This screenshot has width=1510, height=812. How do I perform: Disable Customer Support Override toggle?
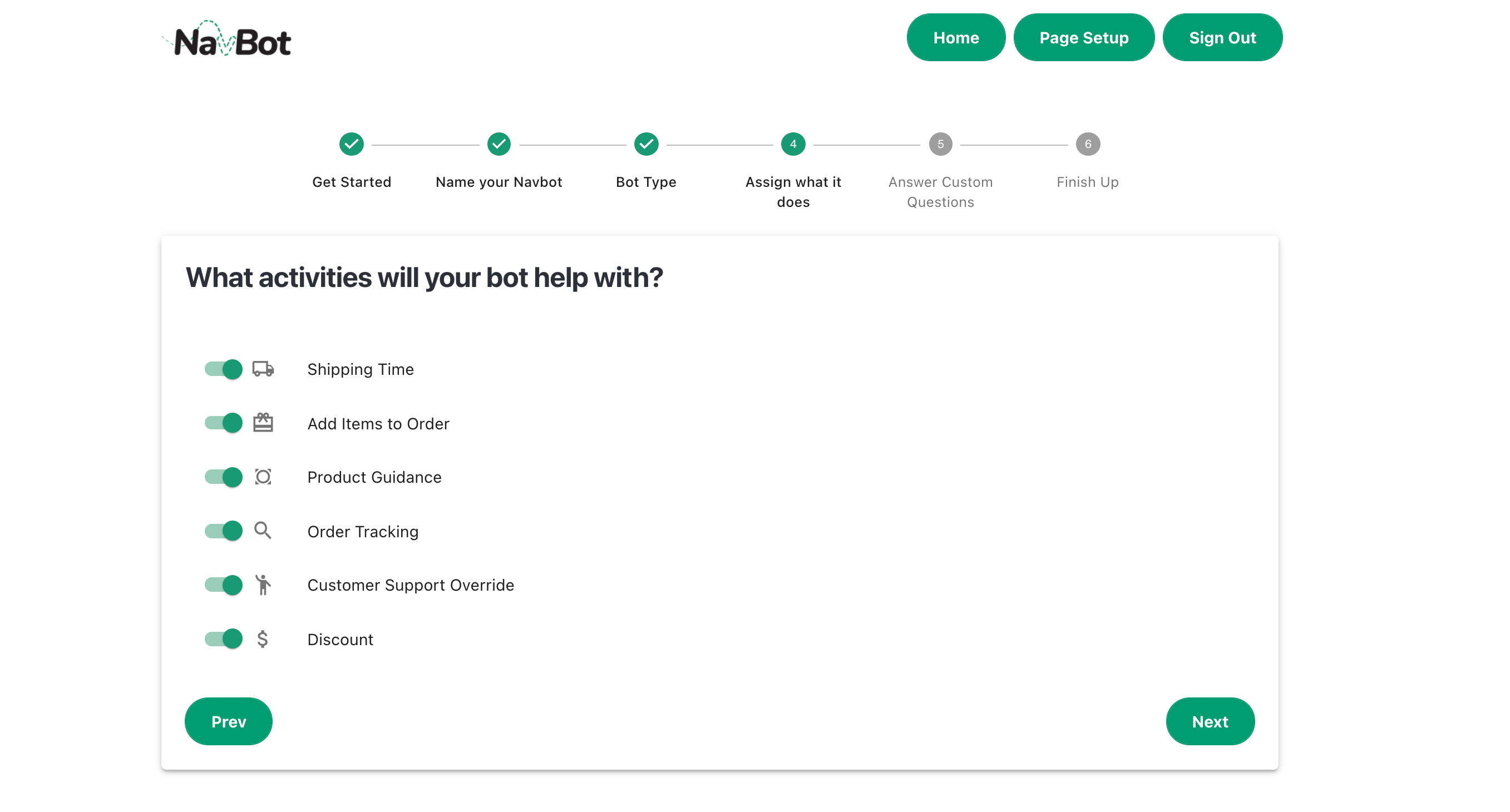tap(224, 585)
